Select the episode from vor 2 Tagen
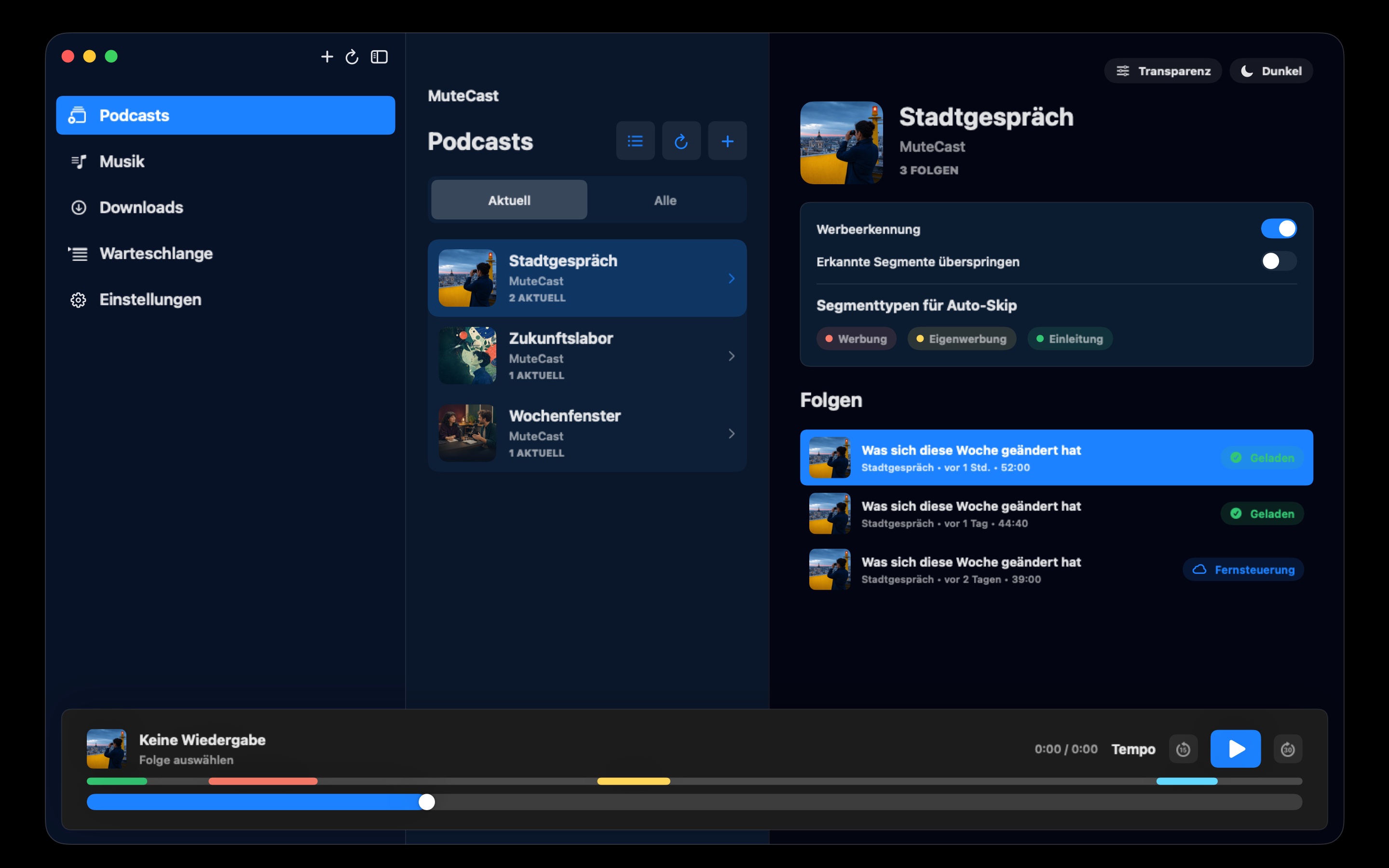The image size is (1389, 868). click(x=1056, y=570)
